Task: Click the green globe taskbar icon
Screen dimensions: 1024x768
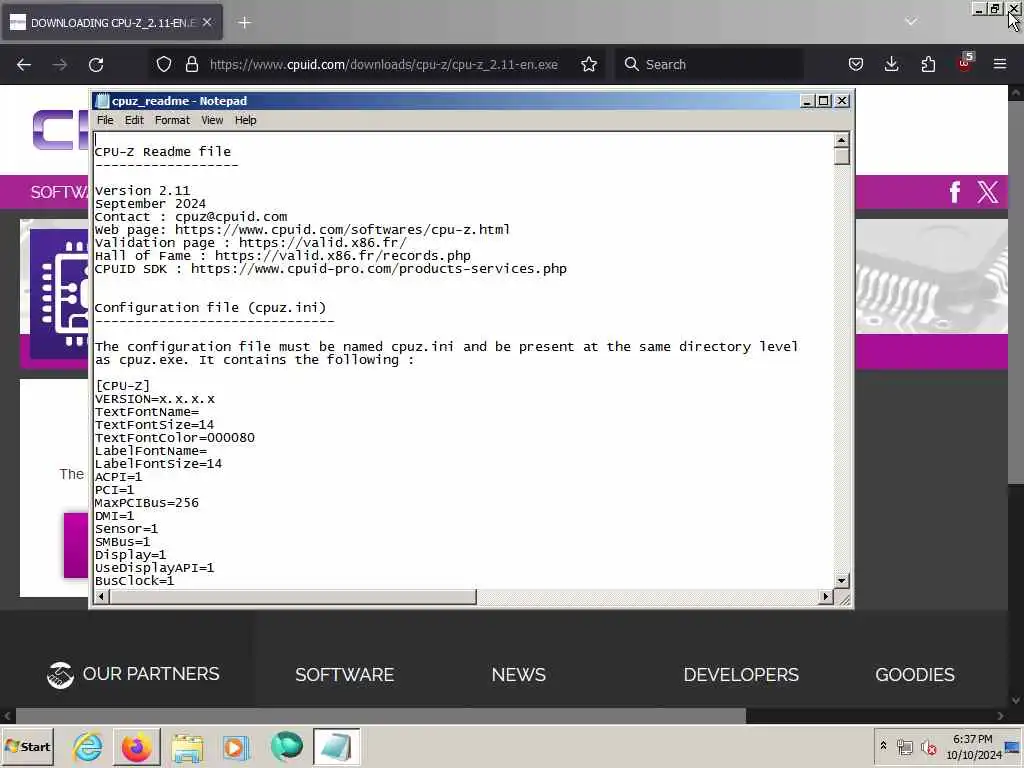Action: coord(287,746)
